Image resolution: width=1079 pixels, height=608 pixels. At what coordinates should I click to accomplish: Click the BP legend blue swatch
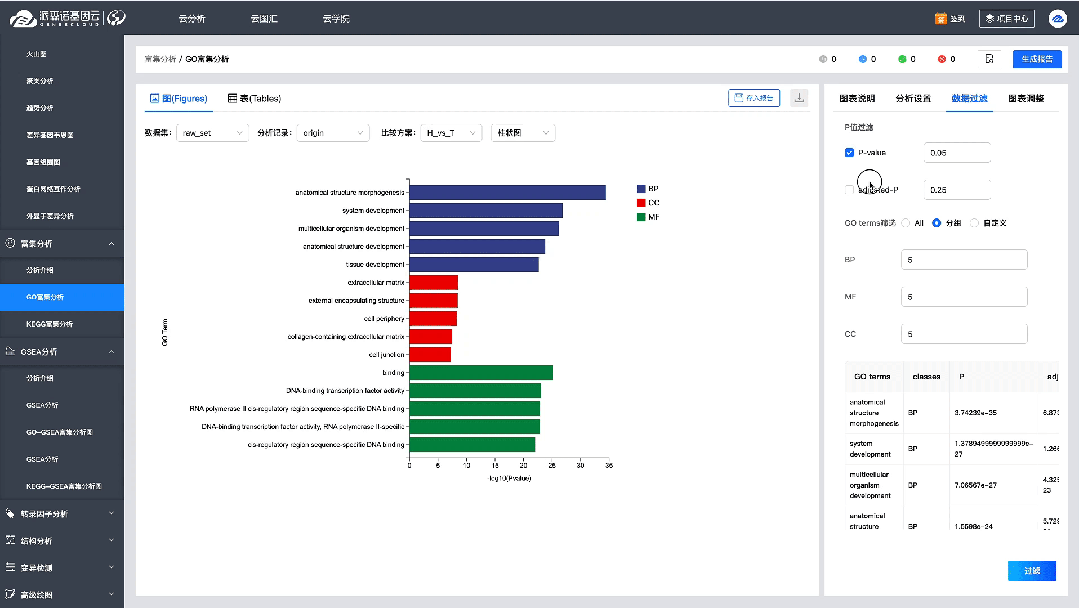point(641,188)
